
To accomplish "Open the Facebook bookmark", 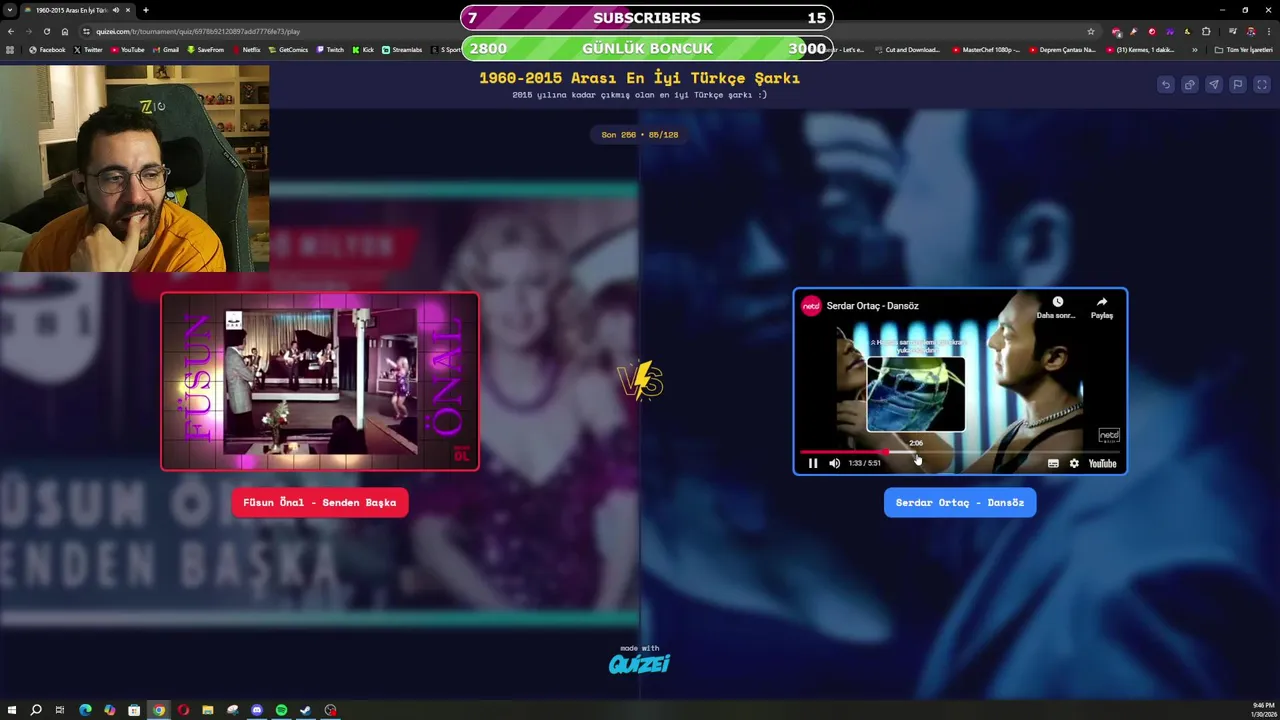I will (47, 49).
